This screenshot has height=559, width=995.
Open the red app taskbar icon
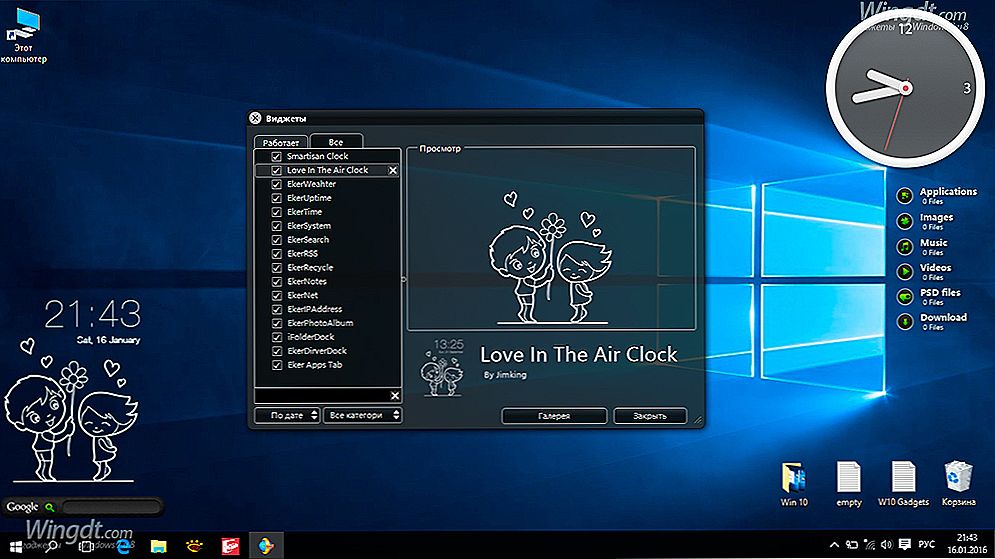tap(230, 546)
